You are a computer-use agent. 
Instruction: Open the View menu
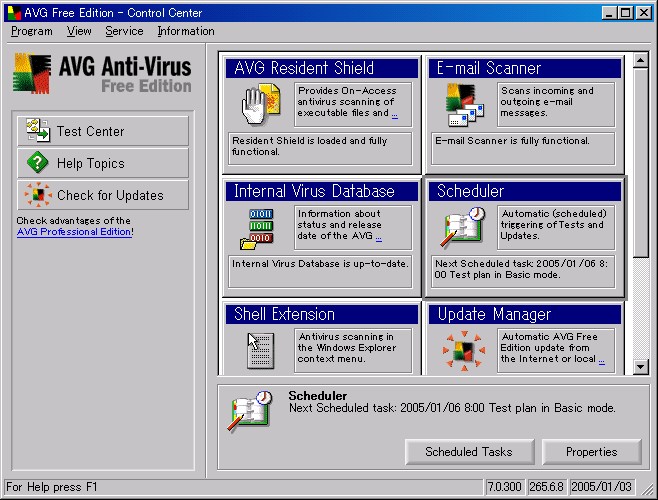[x=79, y=31]
